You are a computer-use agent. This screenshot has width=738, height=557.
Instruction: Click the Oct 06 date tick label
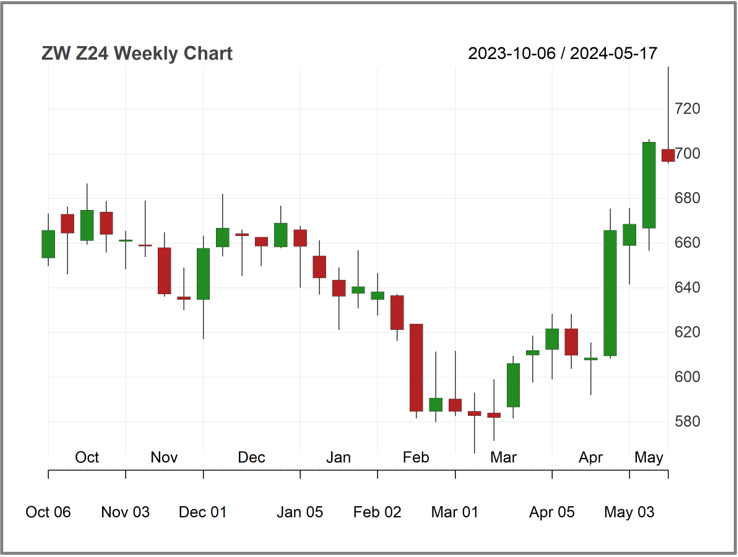[48, 512]
